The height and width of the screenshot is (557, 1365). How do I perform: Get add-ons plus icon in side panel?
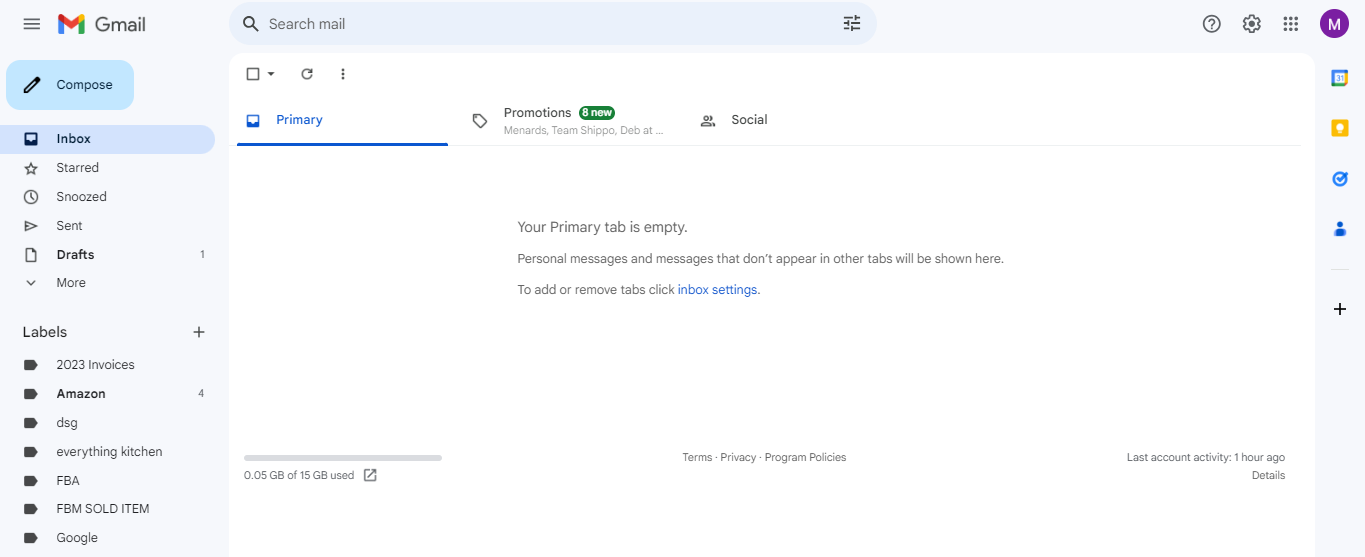tap(1340, 309)
